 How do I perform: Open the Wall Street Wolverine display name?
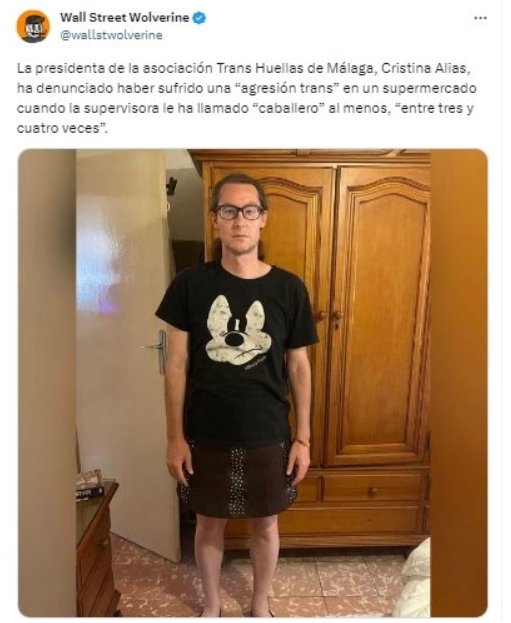coord(124,17)
